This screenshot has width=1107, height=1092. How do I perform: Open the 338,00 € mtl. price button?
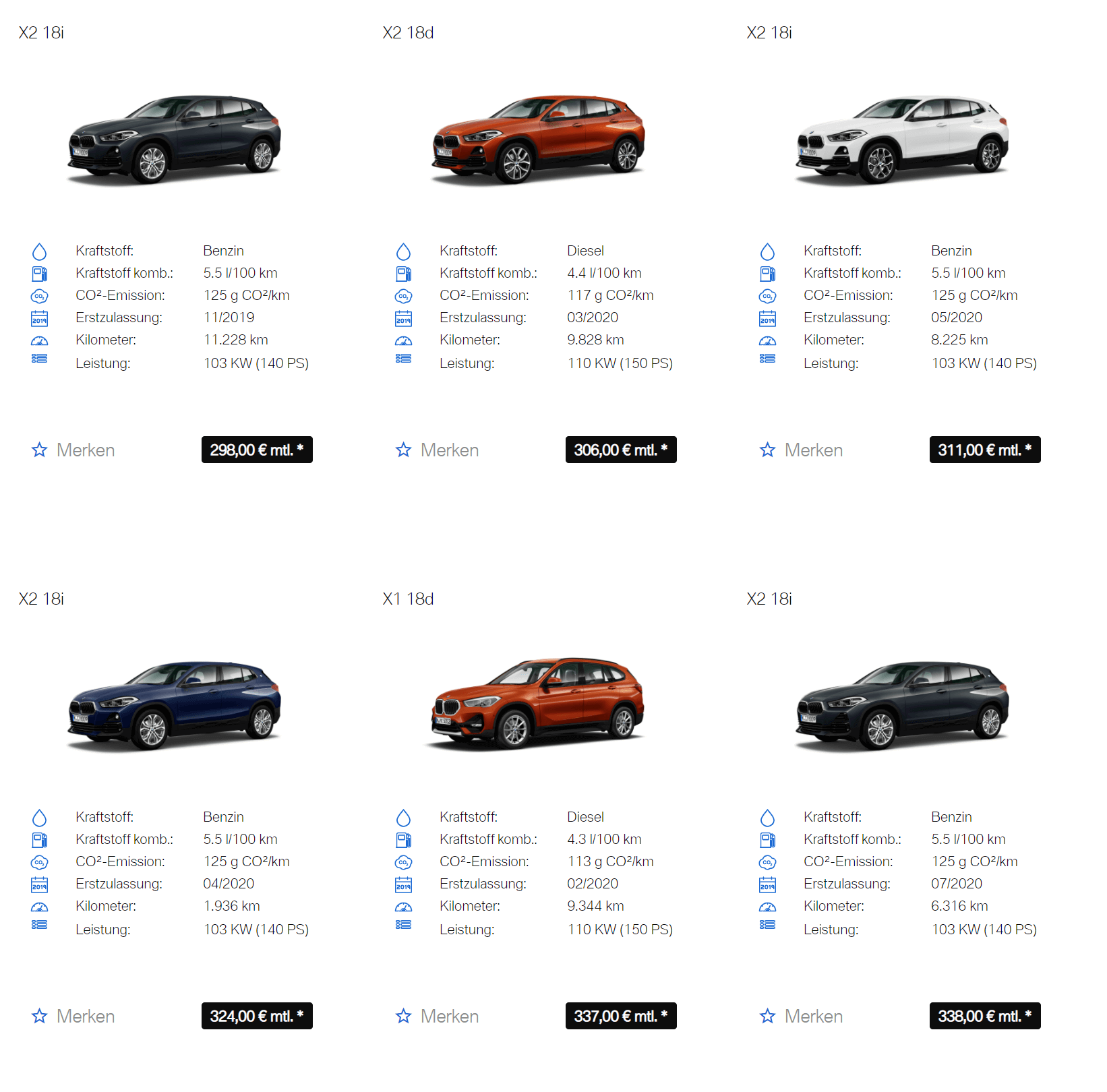(x=985, y=1016)
